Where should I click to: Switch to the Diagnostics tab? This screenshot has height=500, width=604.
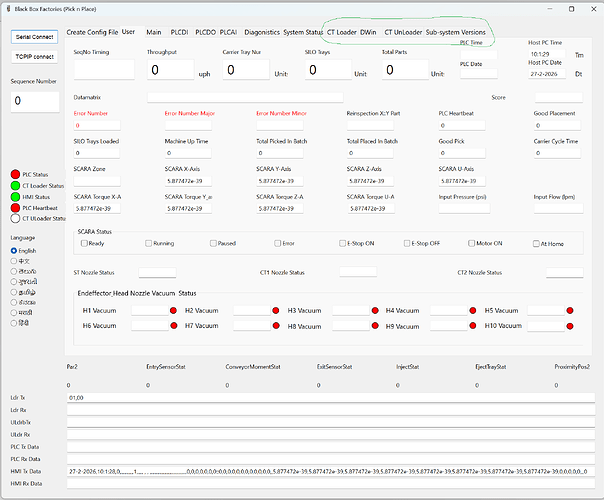point(261,32)
